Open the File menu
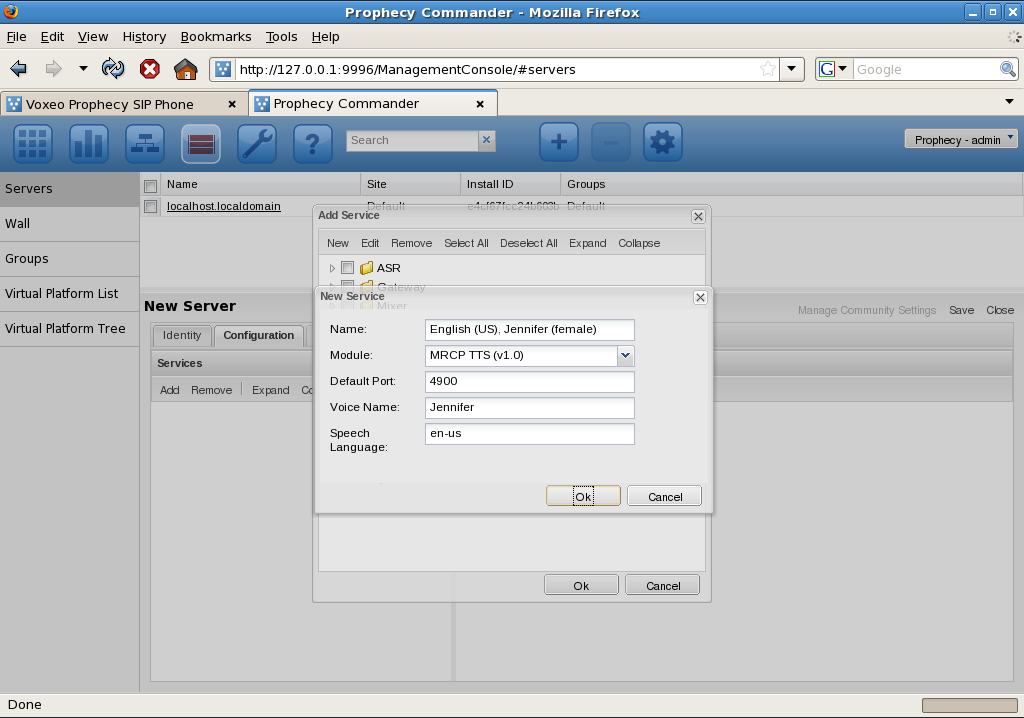Screen dimensions: 1024x718 [16, 37]
